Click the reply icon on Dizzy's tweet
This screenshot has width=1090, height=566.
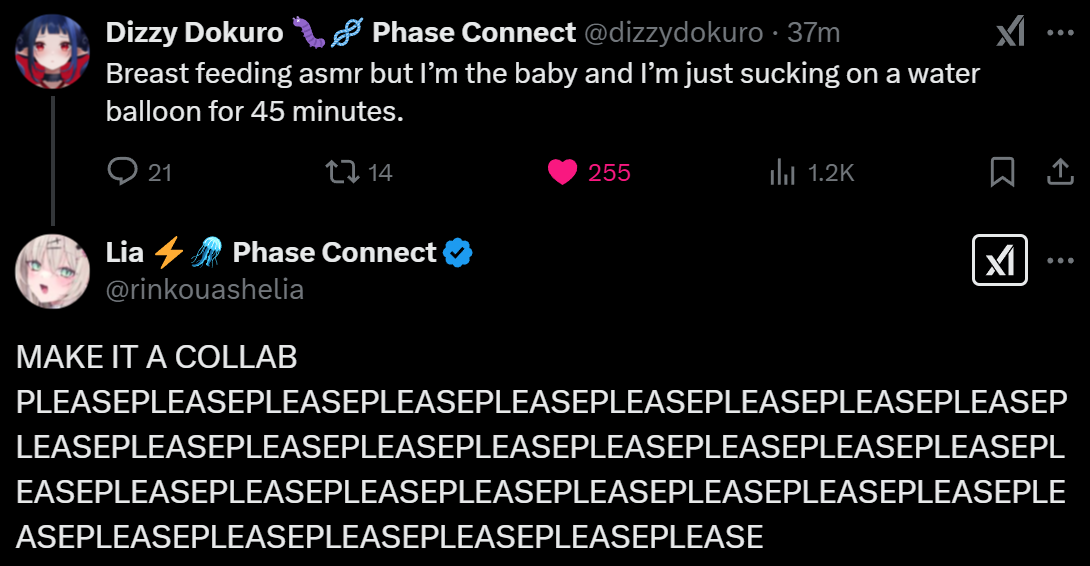[x=123, y=172]
